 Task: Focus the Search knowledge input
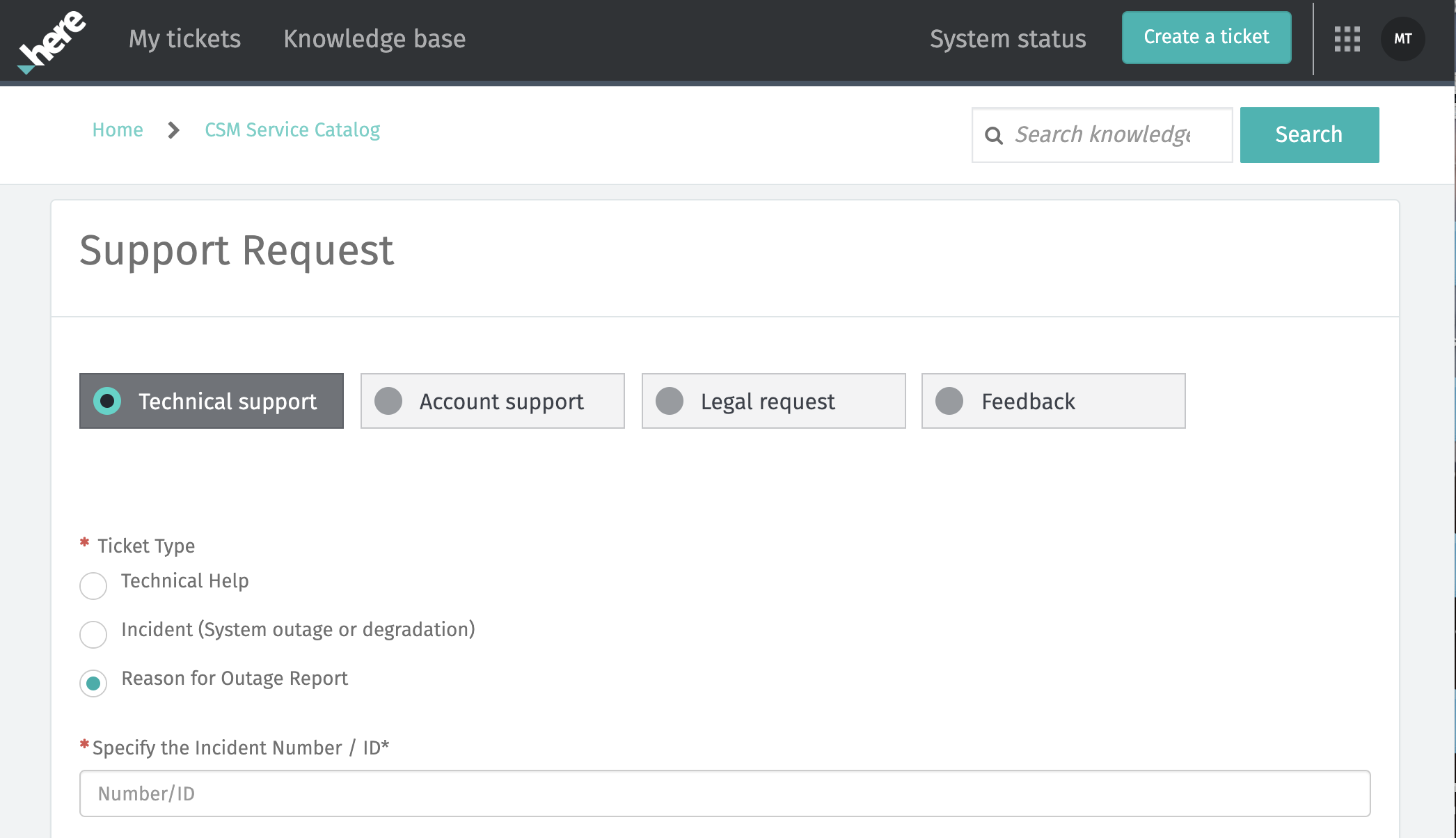pyautogui.click(x=1102, y=135)
